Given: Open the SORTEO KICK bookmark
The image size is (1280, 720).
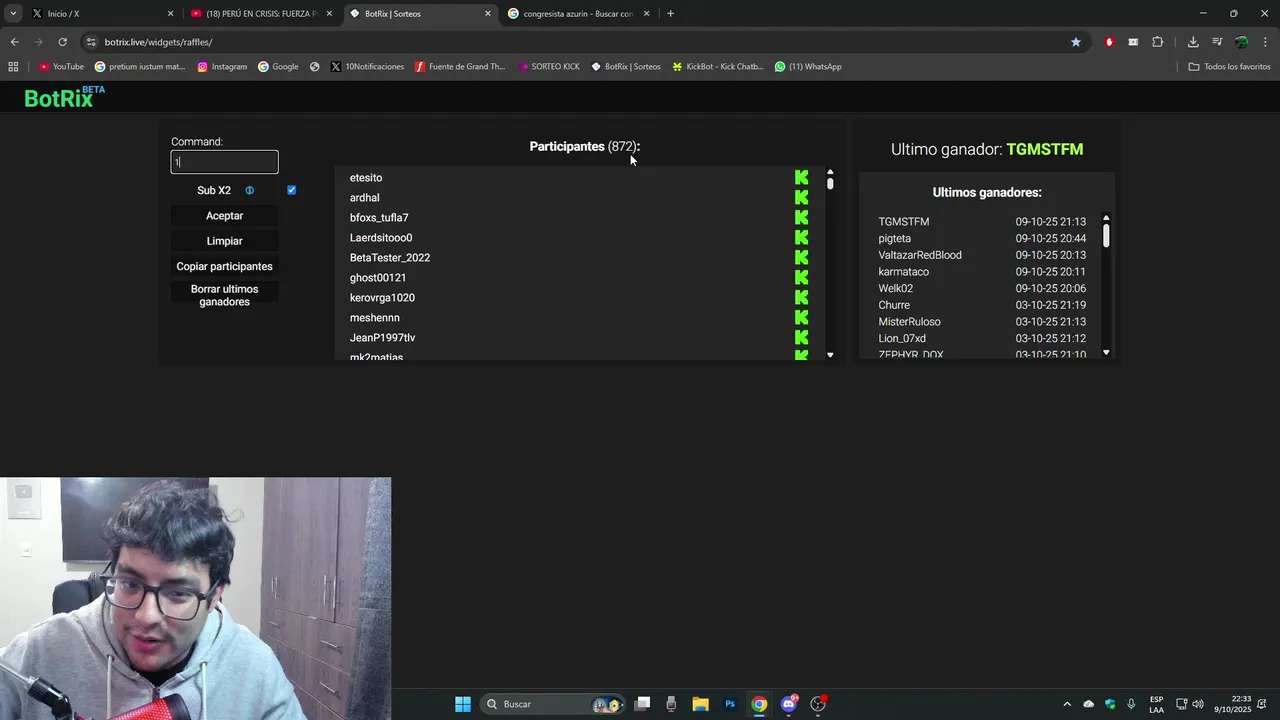Looking at the screenshot, I should [x=549, y=66].
